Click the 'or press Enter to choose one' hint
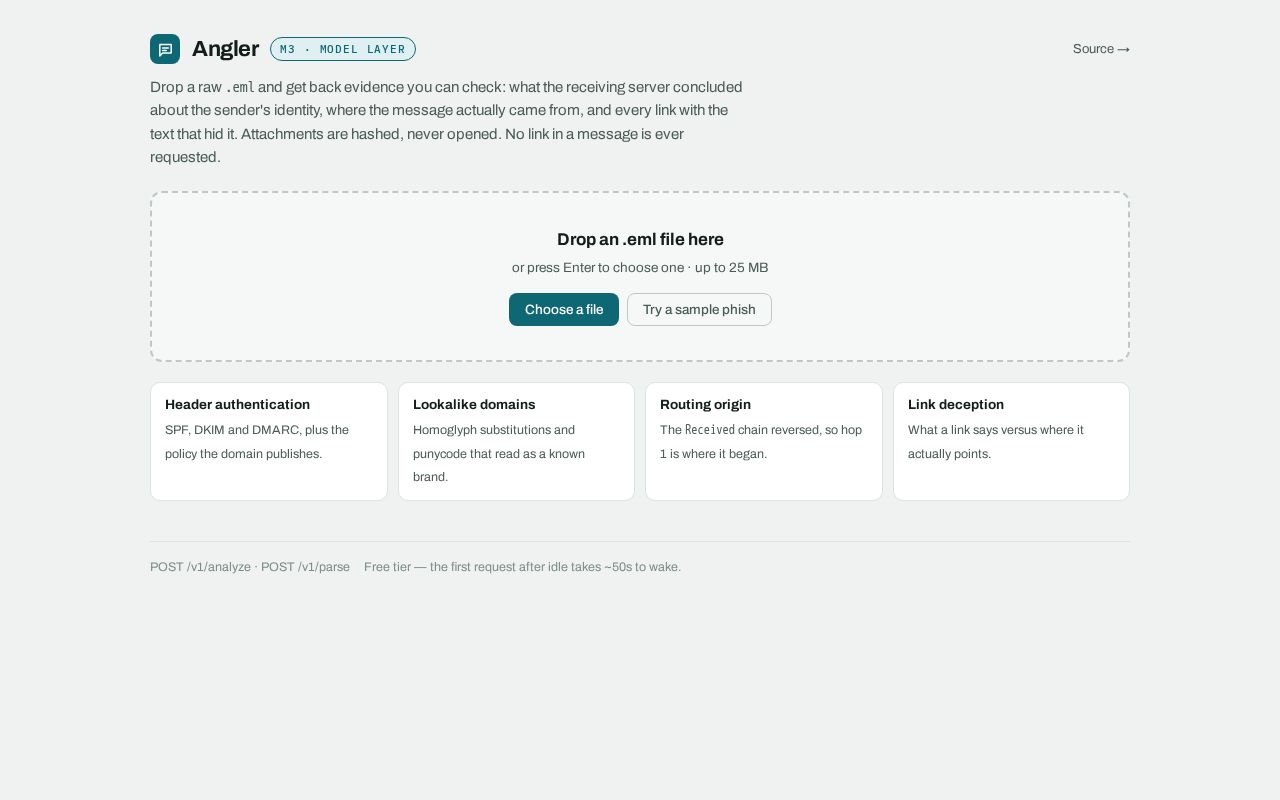 point(640,267)
